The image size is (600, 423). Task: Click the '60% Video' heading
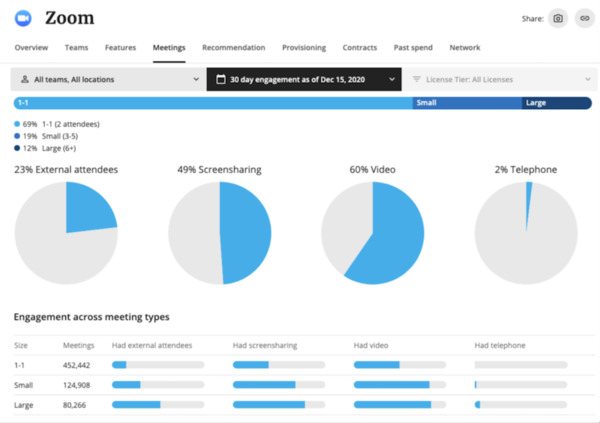(373, 170)
